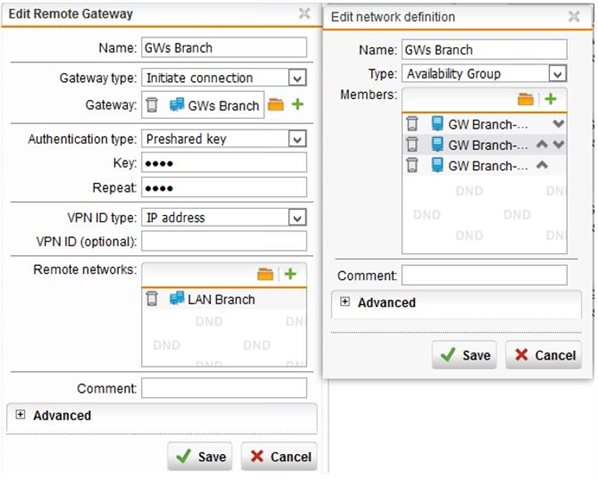Add new gateway with green plus
Image resolution: width=598 pixels, height=479 pixels.
(x=297, y=104)
